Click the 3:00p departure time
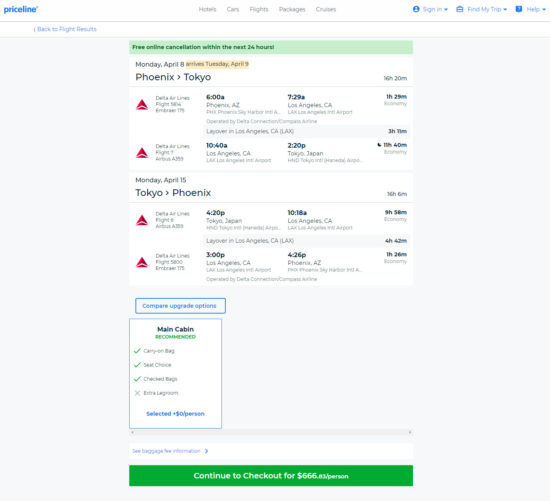This screenshot has width=550, height=501. (x=215, y=255)
